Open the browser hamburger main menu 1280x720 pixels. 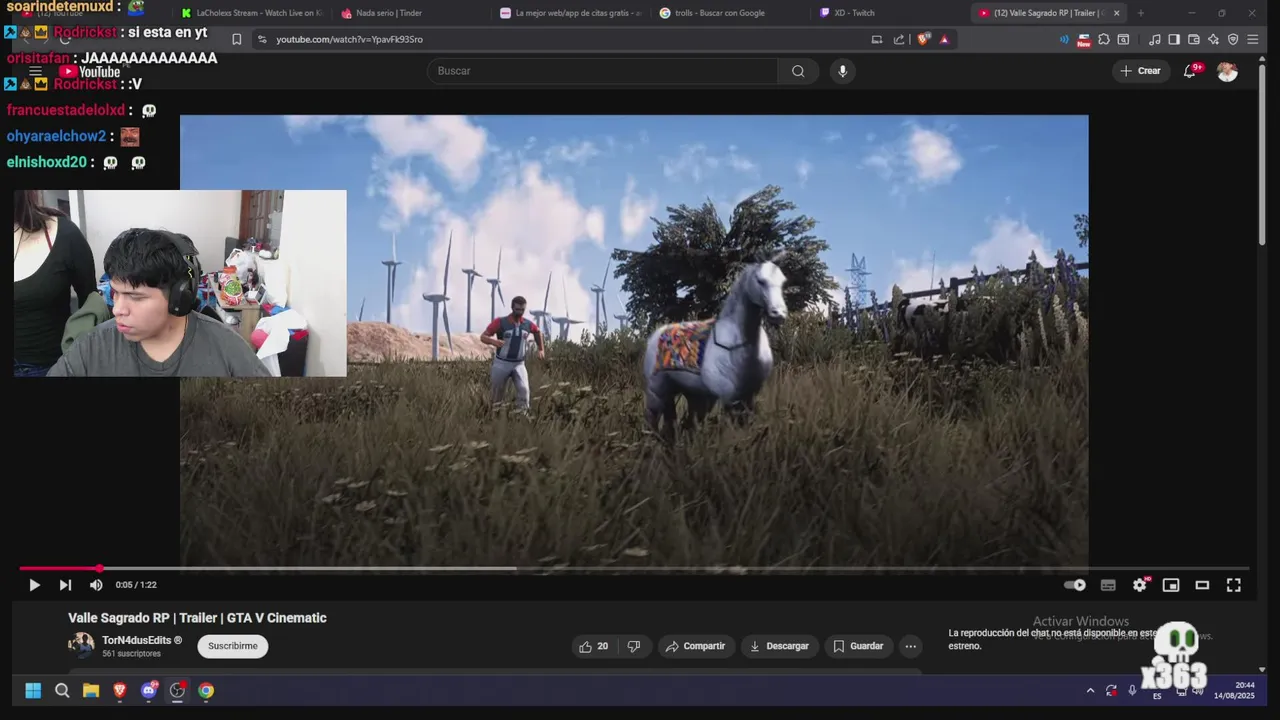(x=1253, y=39)
